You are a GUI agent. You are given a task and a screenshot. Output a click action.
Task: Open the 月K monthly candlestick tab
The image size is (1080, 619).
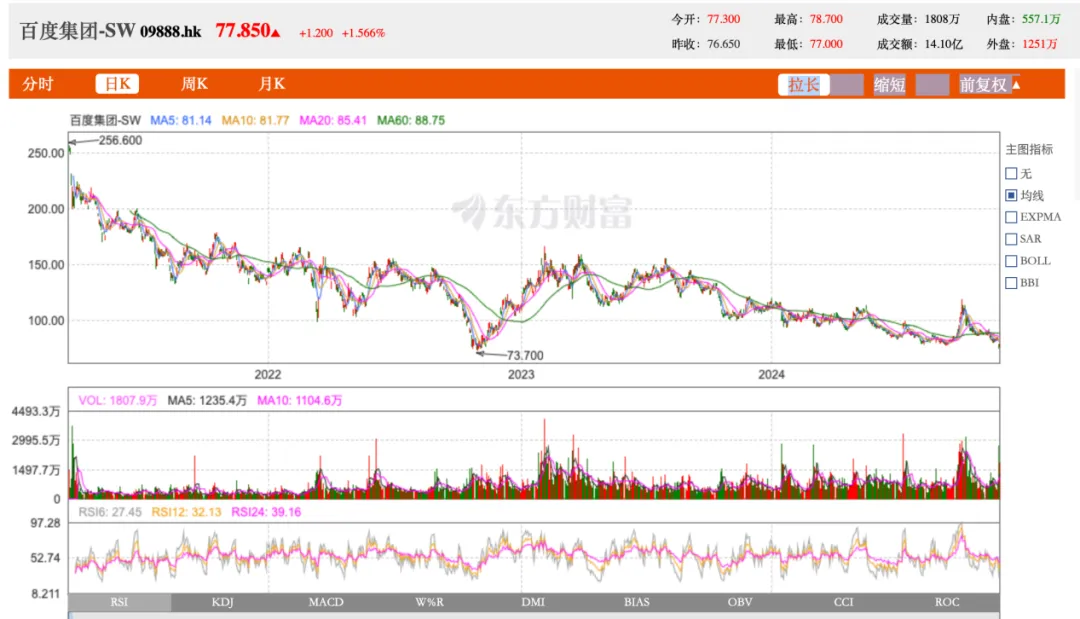(271, 84)
